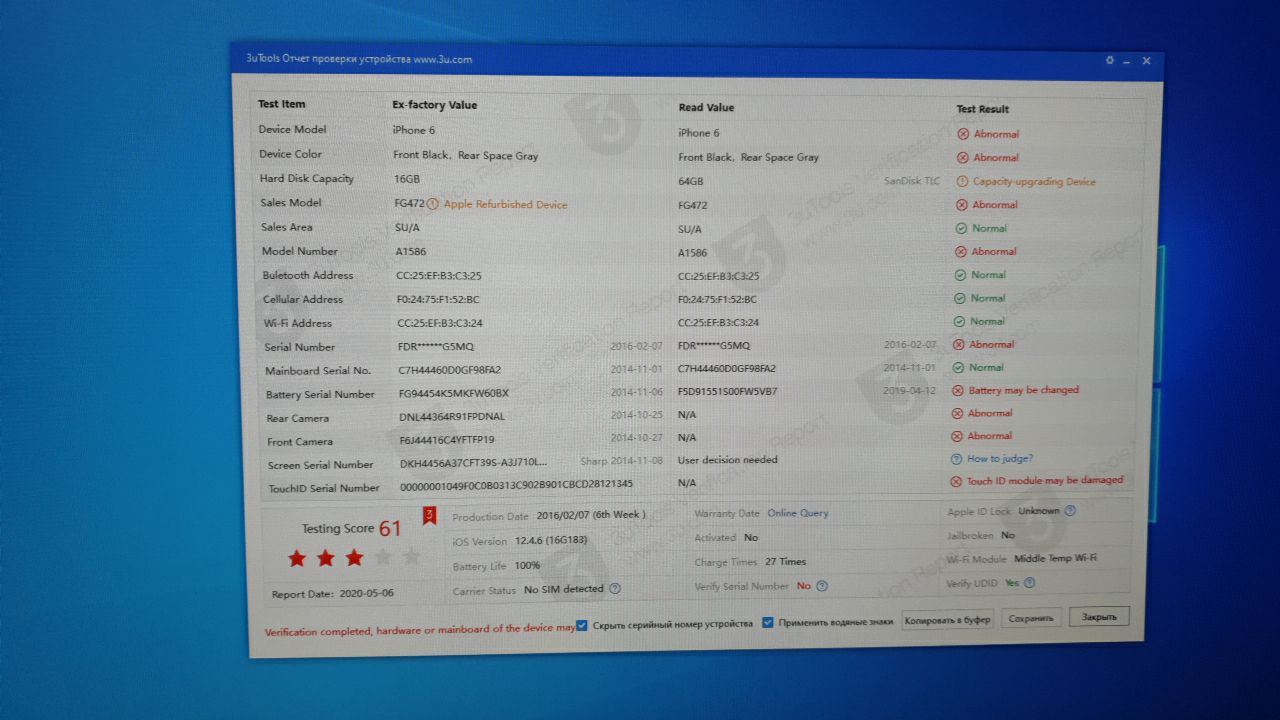Click the green check icon in Wi-Fi Address row
The width and height of the screenshot is (1280, 720).
[960, 322]
